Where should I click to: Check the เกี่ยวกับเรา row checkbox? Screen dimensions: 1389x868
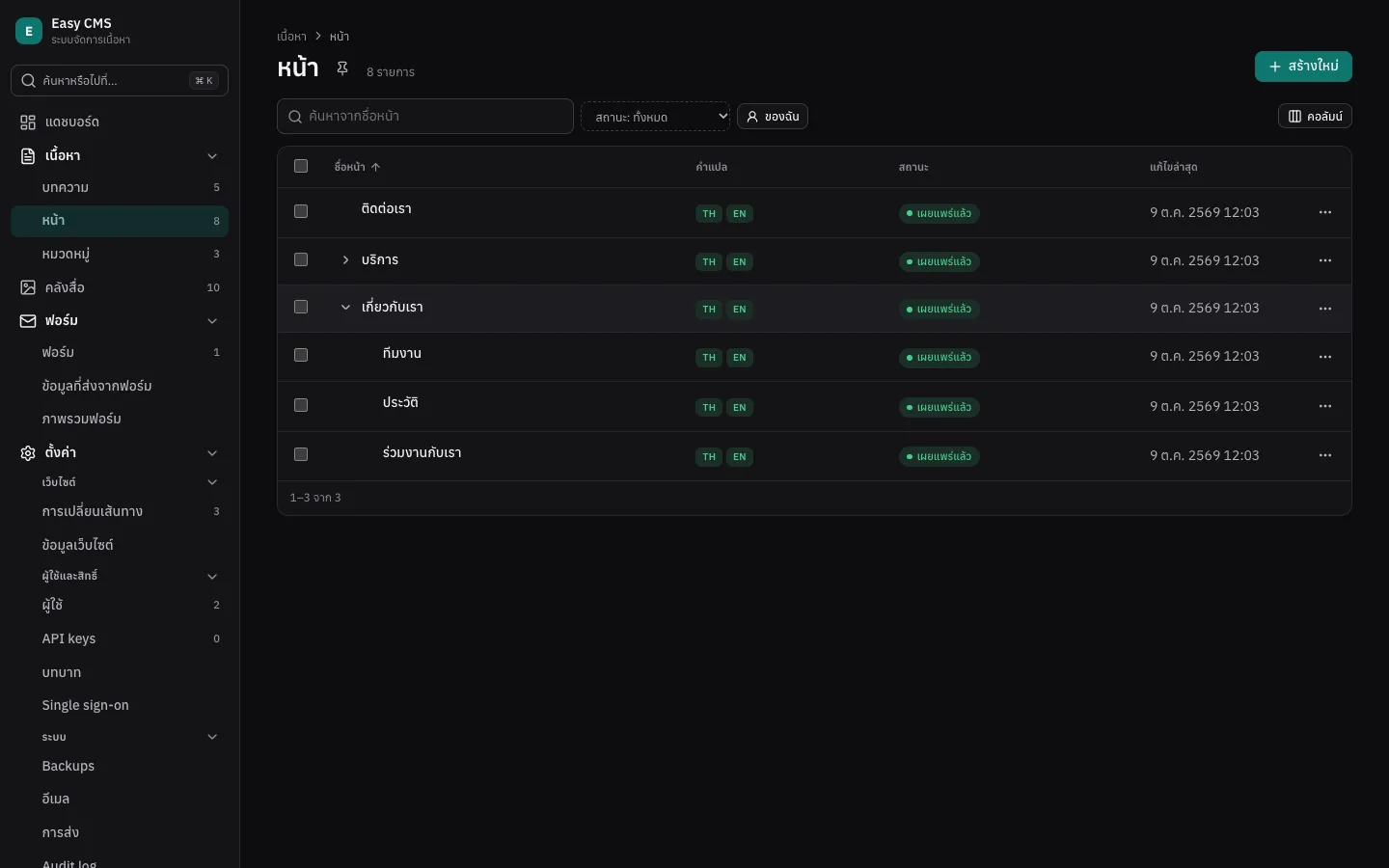click(301, 307)
